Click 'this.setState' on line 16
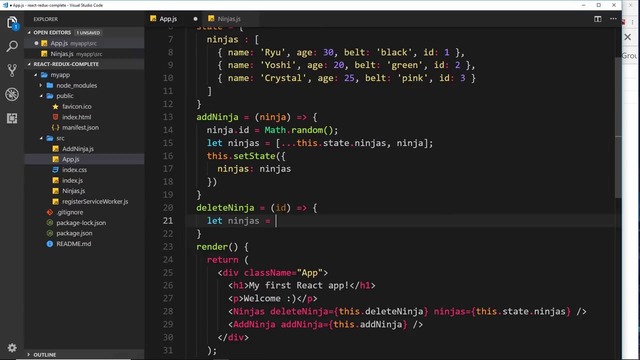The height and width of the screenshot is (360, 640). coord(241,156)
